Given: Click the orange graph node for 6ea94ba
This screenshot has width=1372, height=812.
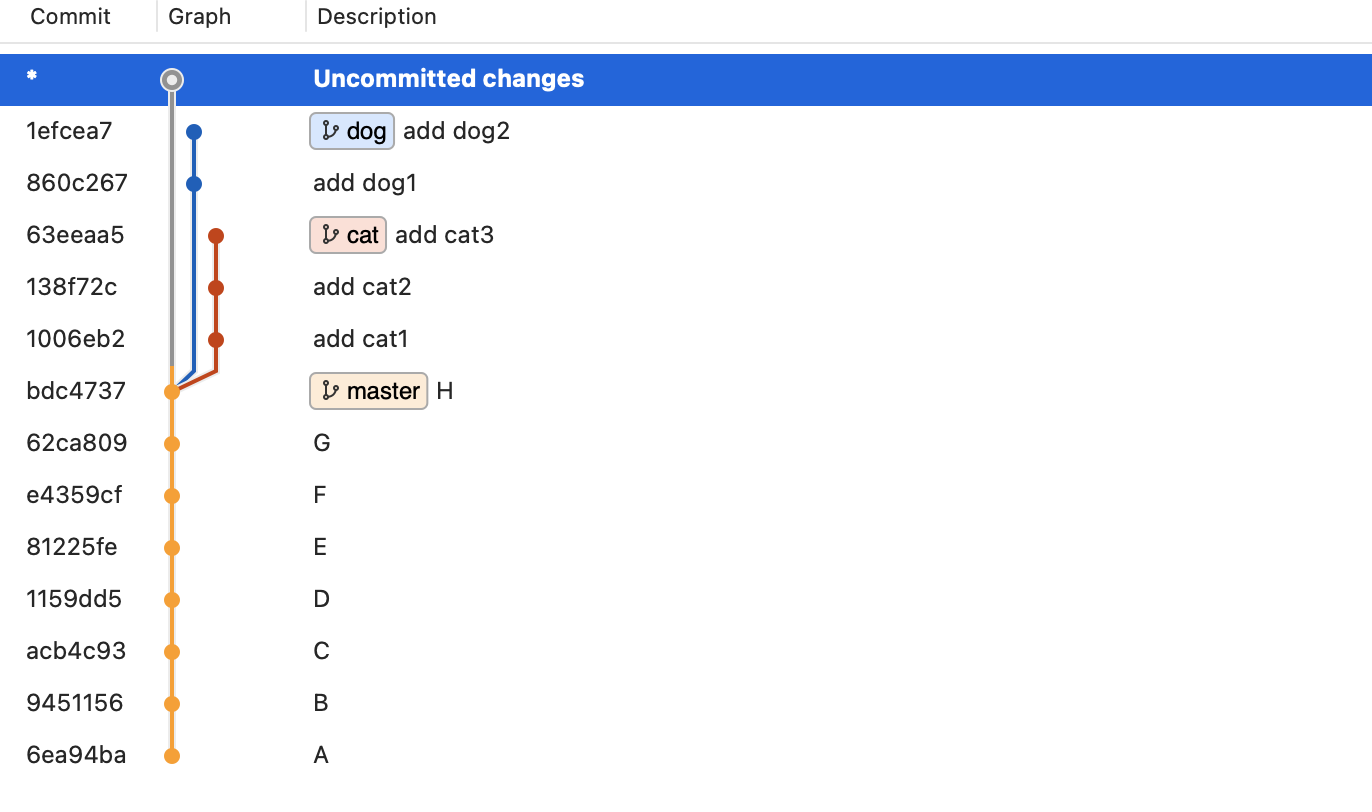Looking at the screenshot, I should [x=172, y=756].
